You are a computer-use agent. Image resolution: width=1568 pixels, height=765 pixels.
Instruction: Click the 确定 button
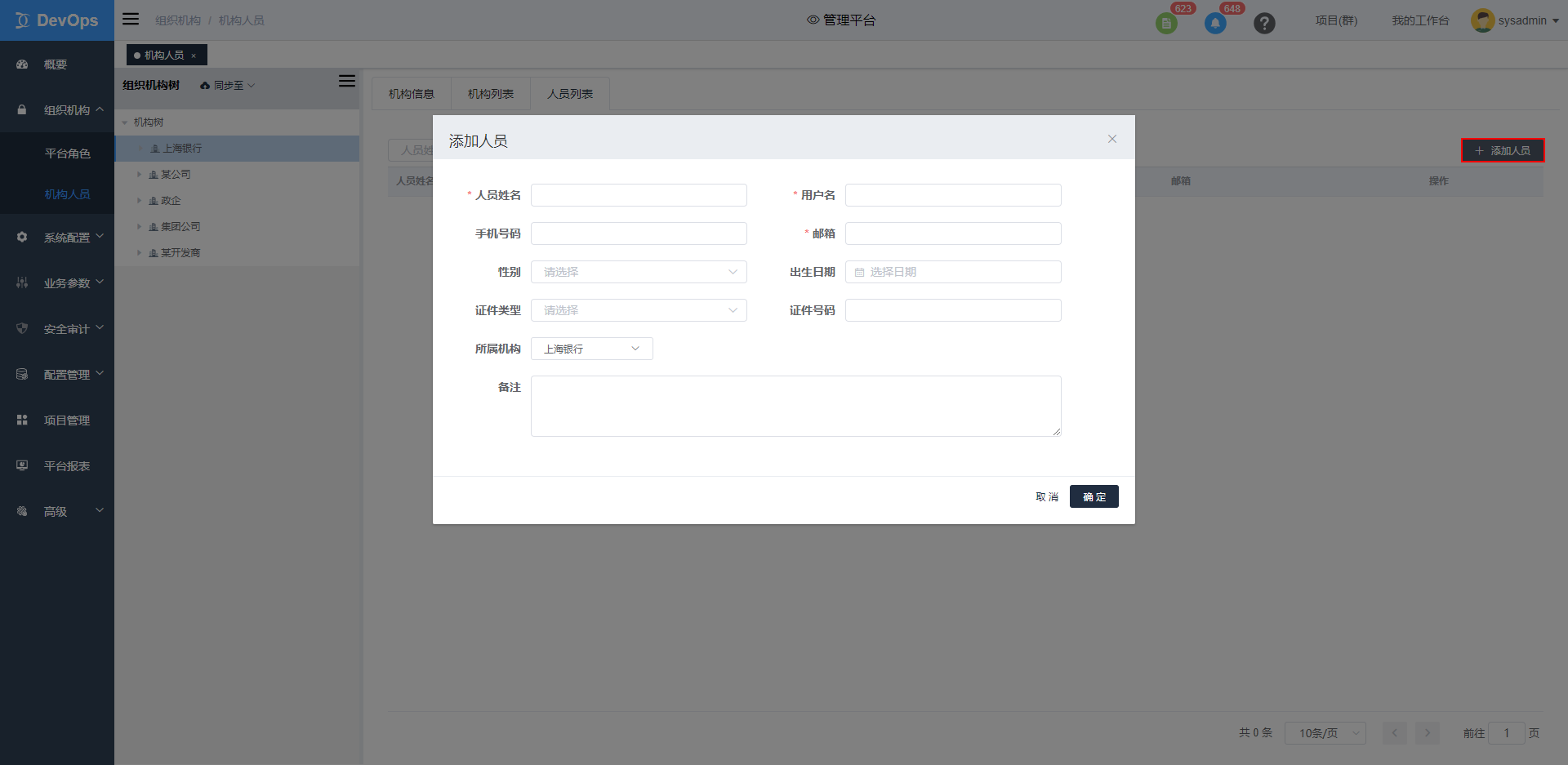coord(1094,496)
